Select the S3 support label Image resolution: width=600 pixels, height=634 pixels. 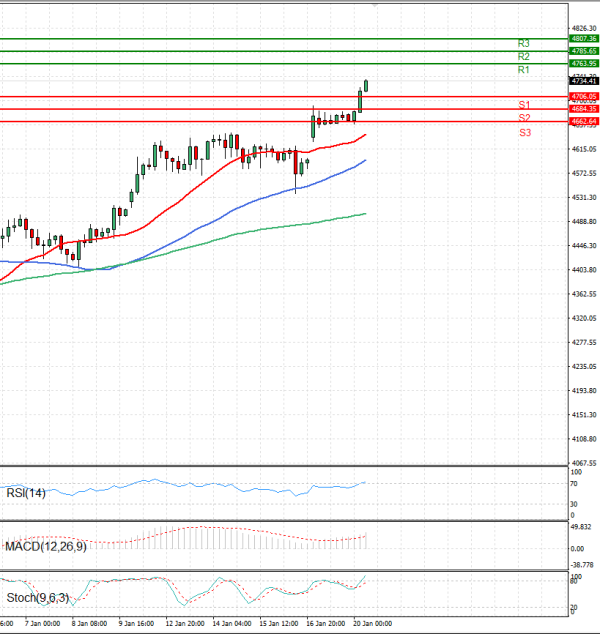pyautogui.click(x=524, y=133)
